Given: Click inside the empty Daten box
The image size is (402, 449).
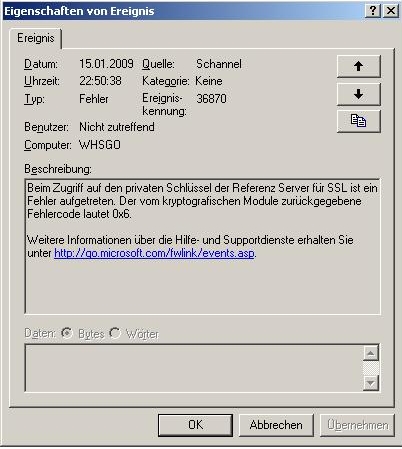Looking at the screenshot, I should [x=194, y=368].
